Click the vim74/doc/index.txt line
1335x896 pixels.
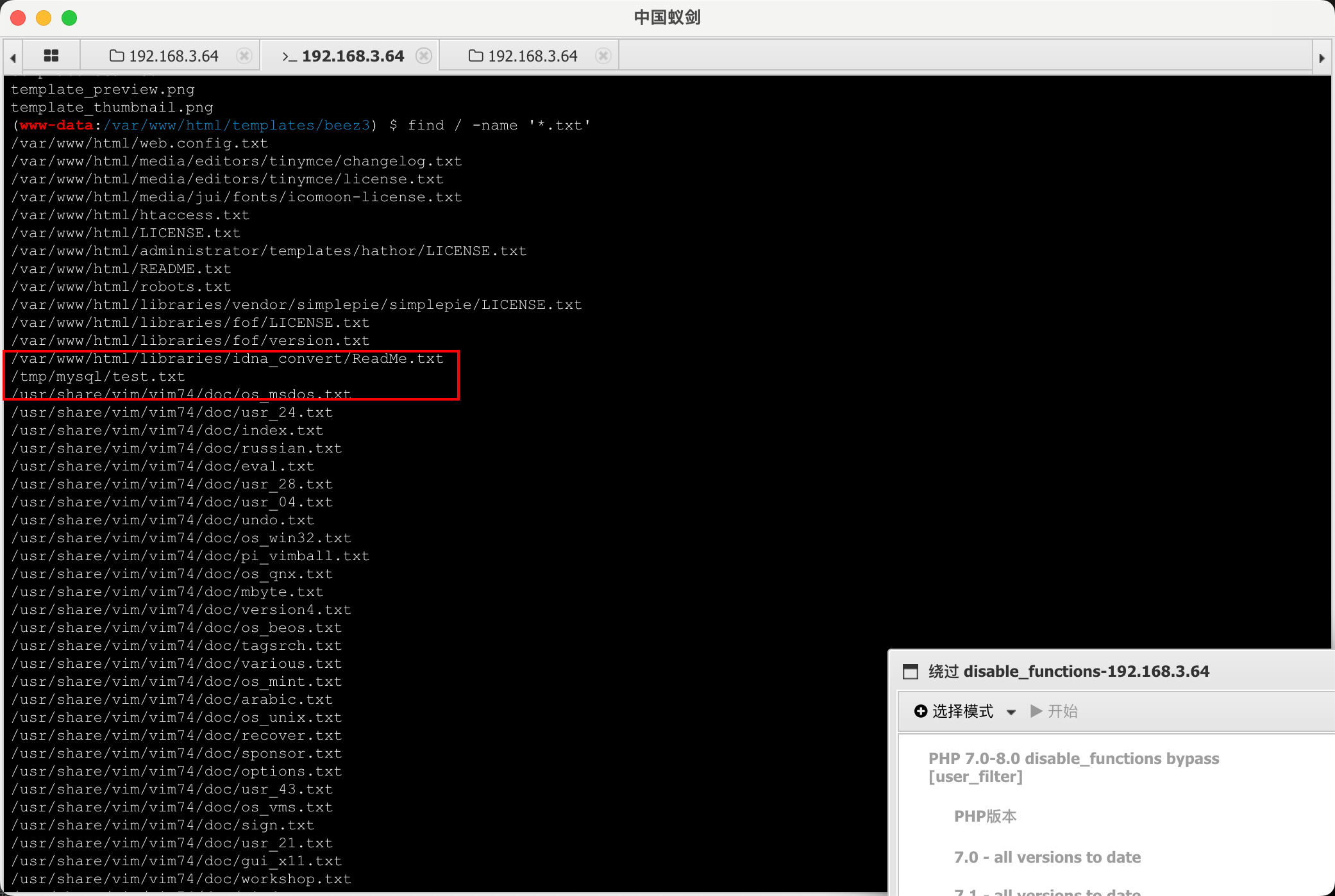point(167,430)
